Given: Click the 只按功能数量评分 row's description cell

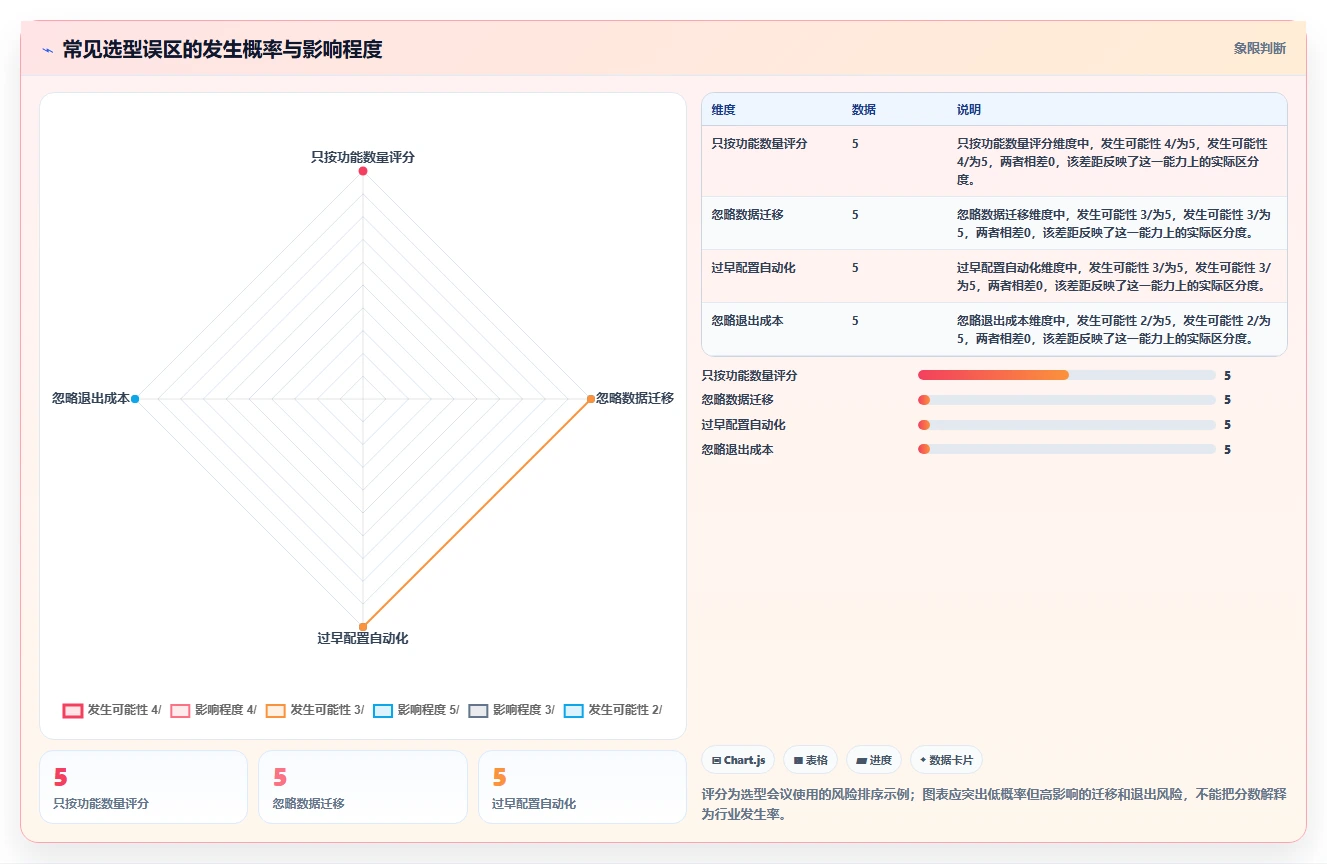Looking at the screenshot, I should pos(1115,162).
